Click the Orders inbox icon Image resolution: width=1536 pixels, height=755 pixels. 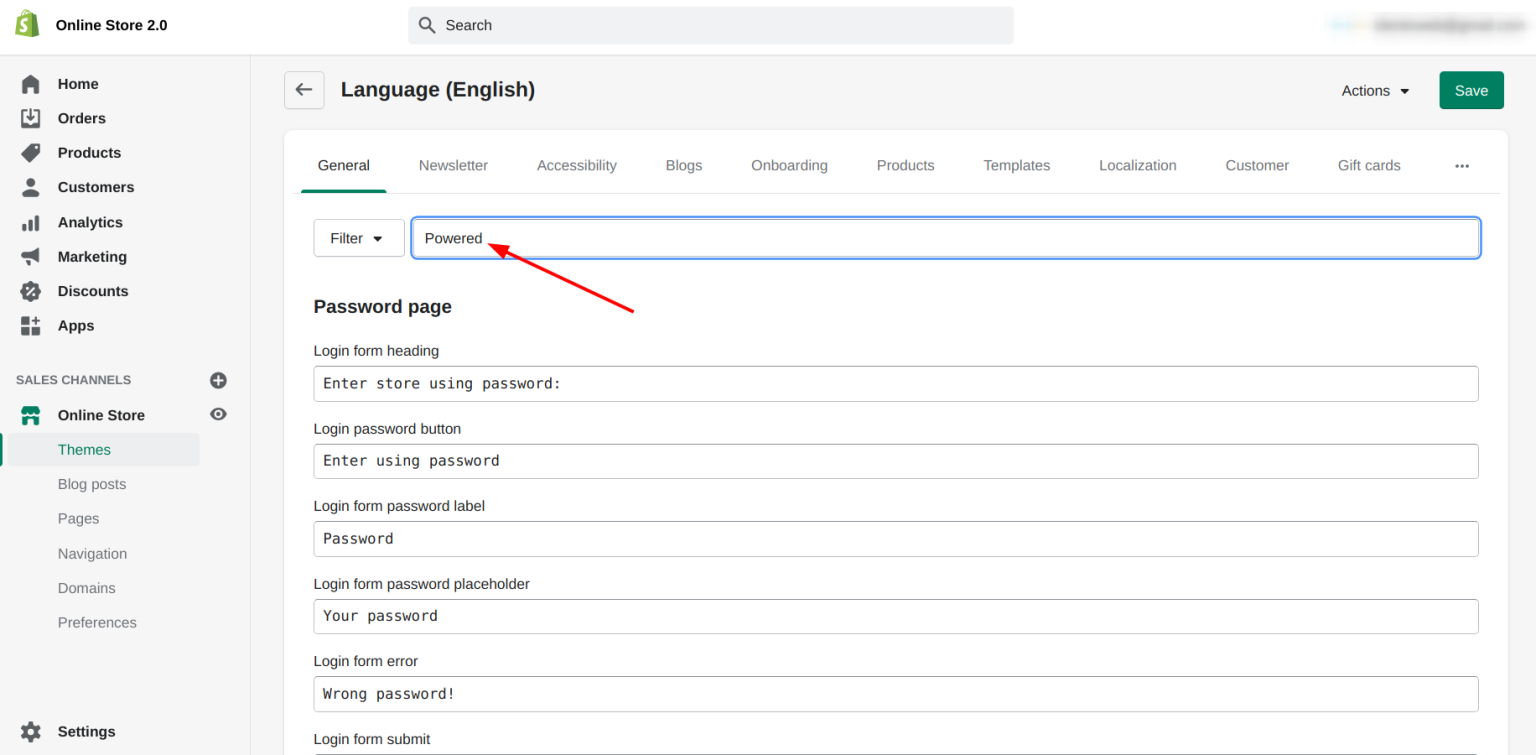point(31,118)
